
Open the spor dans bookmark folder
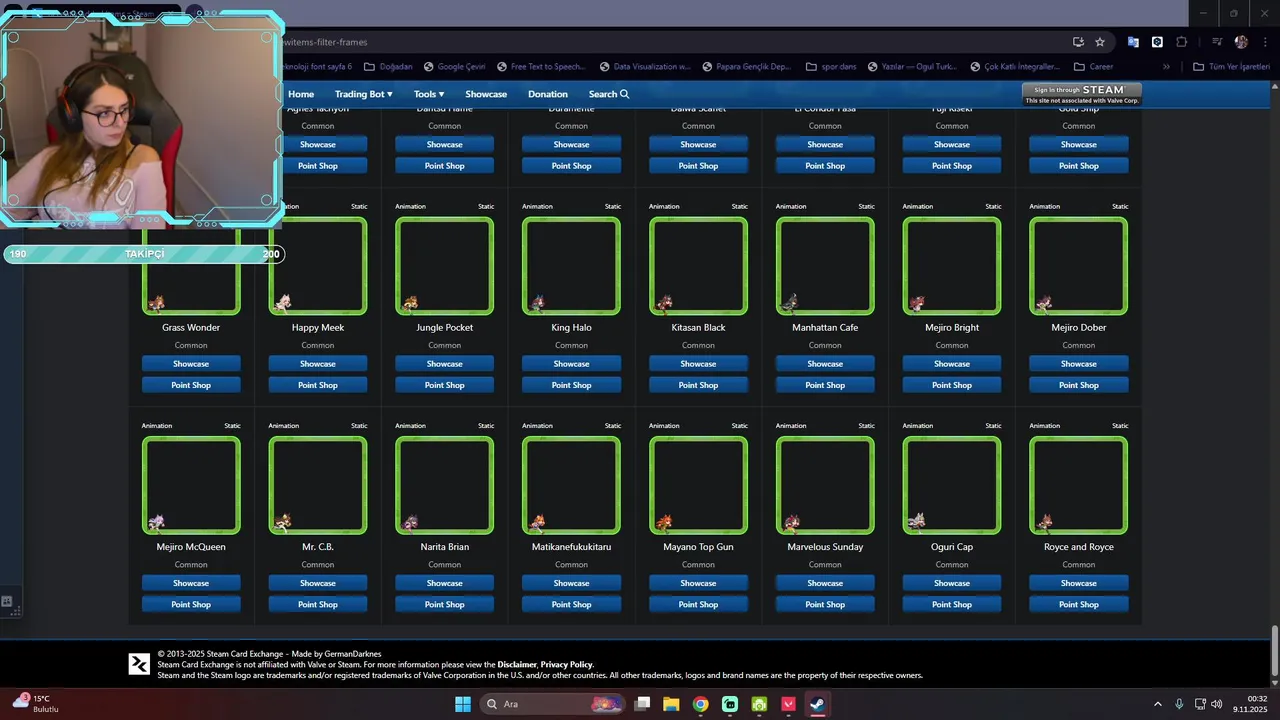pos(831,67)
